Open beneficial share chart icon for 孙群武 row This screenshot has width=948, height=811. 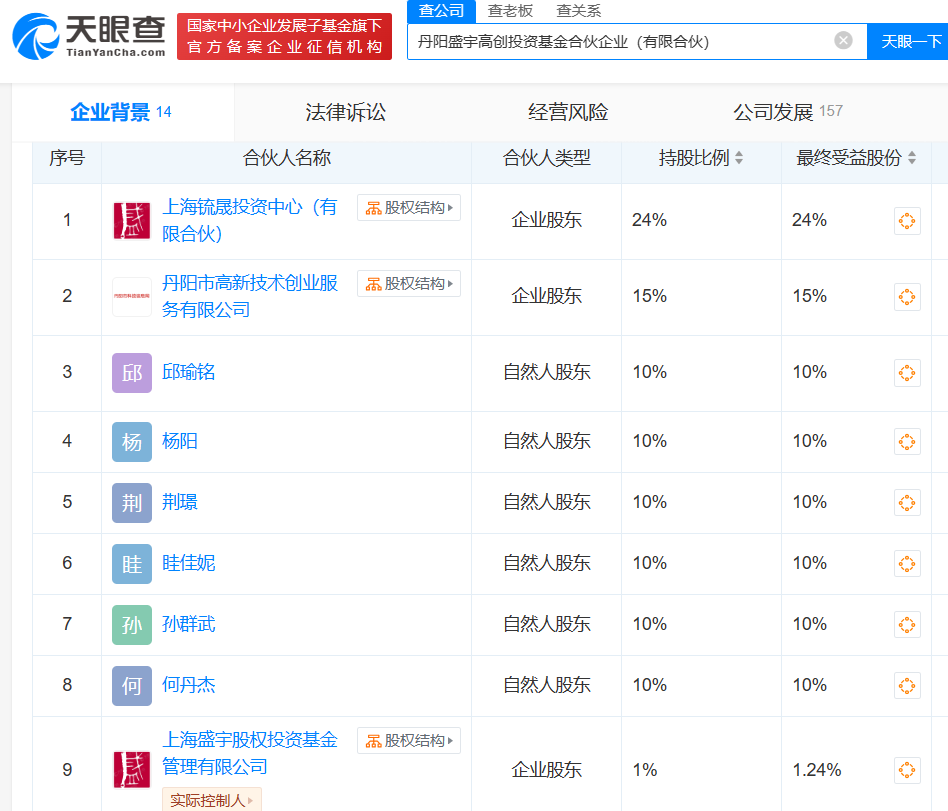click(x=907, y=625)
